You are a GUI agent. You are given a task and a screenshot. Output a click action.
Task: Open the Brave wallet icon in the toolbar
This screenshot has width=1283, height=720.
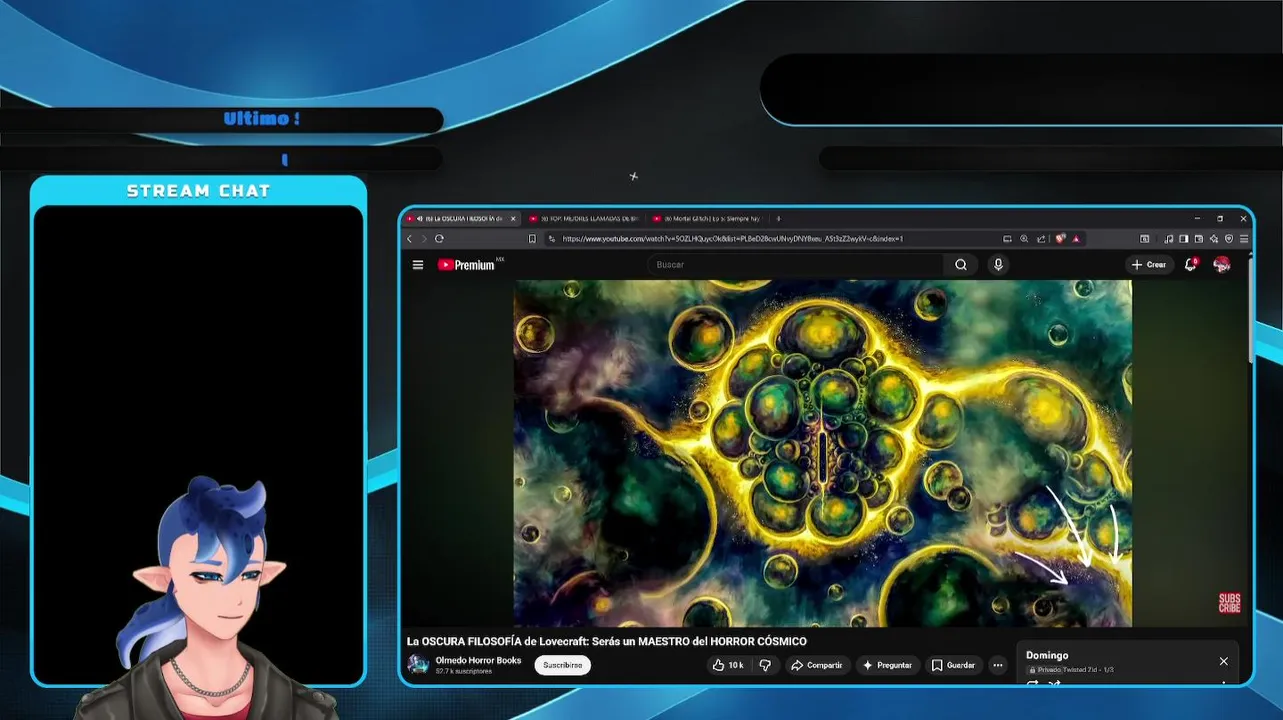[x=1199, y=239]
